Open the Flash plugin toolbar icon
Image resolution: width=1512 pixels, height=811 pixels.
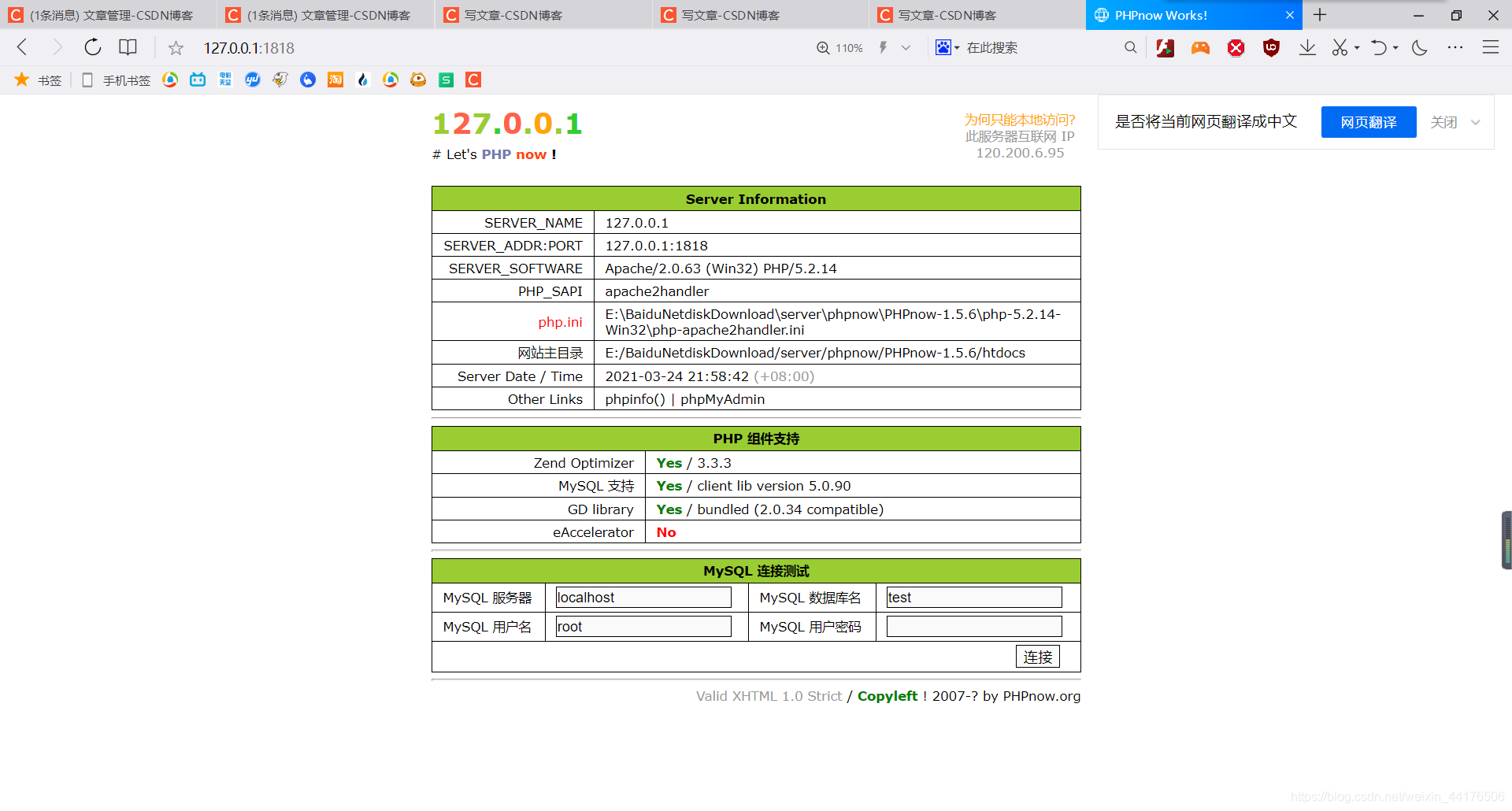[1165, 48]
